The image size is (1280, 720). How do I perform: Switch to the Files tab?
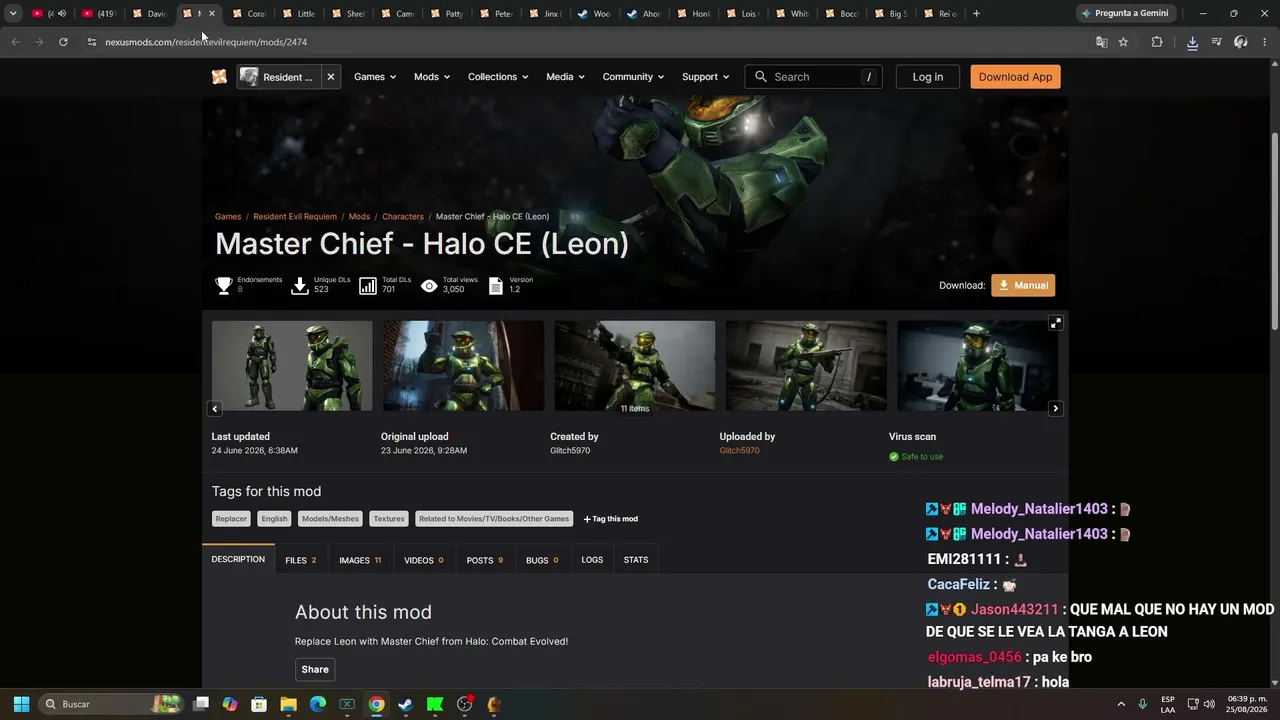pyautogui.click(x=300, y=560)
